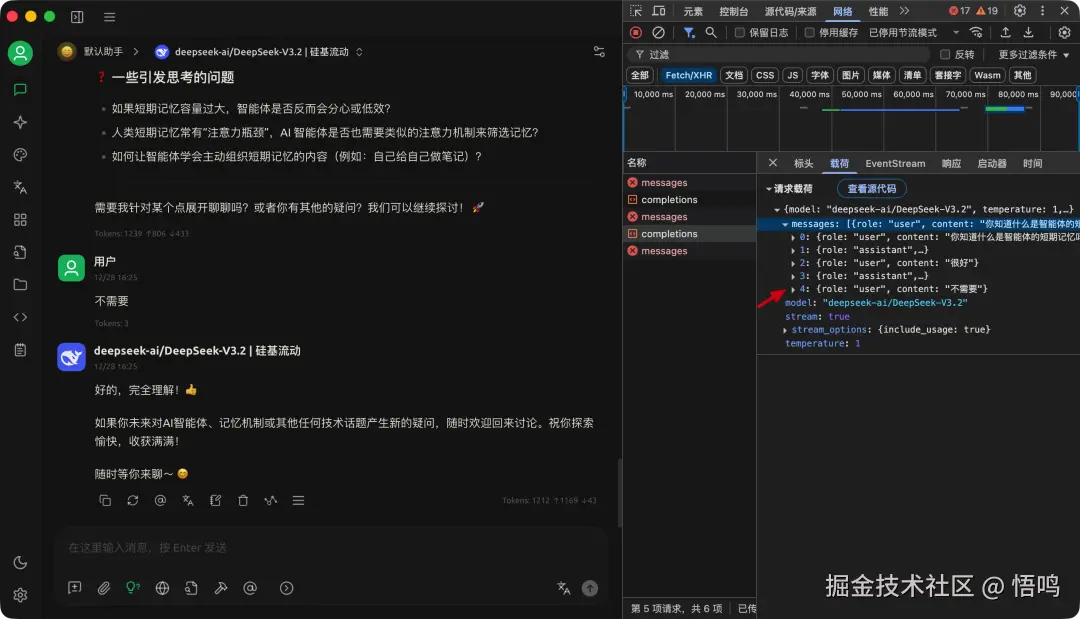
Task: Open the files folder sidebar icon
Action: (20, 284)
